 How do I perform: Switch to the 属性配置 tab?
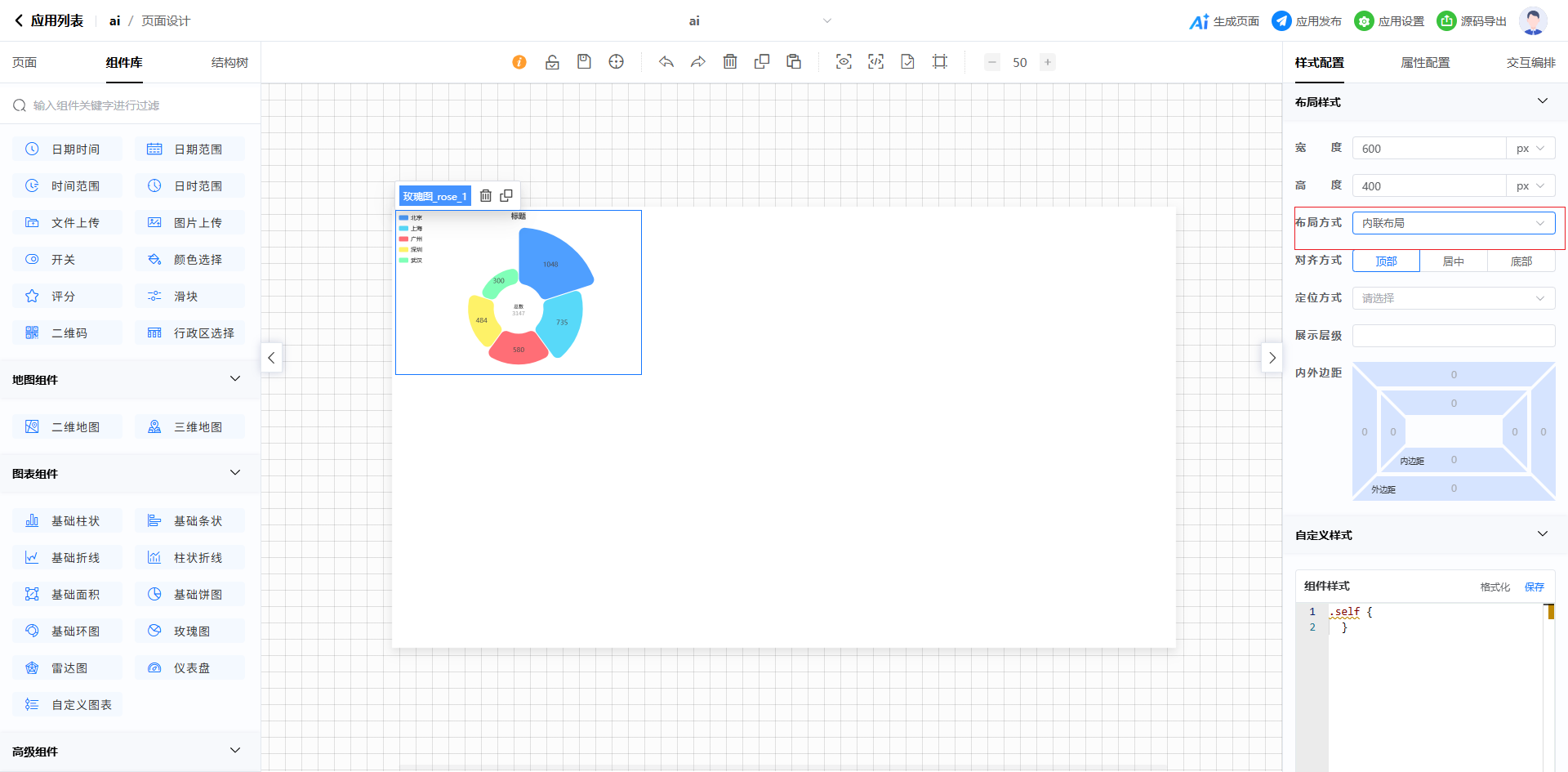click(1425, 63)
